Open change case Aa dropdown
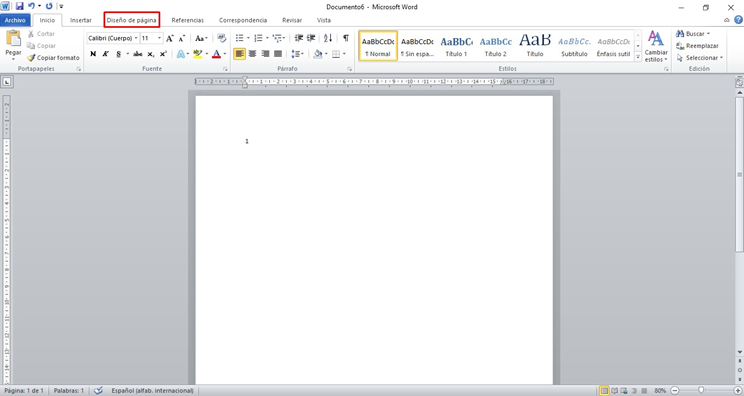 tap(201, 38)
